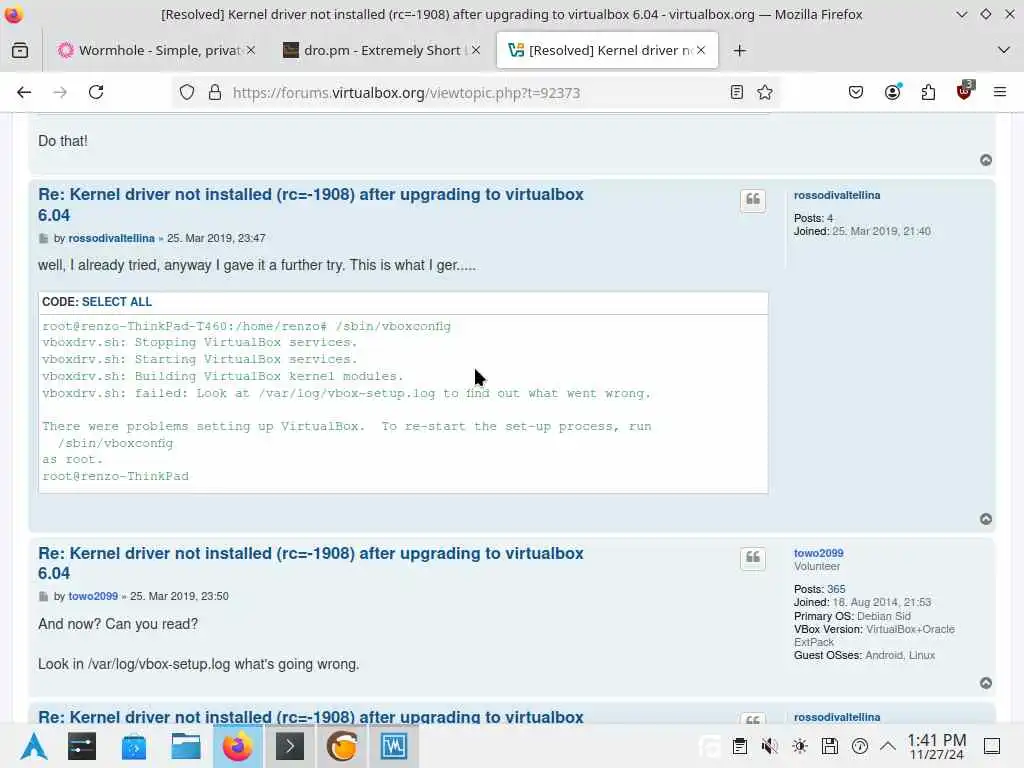
Task: Open rossodivaltellina profile above Posts: 4
Action: point(837,195)
